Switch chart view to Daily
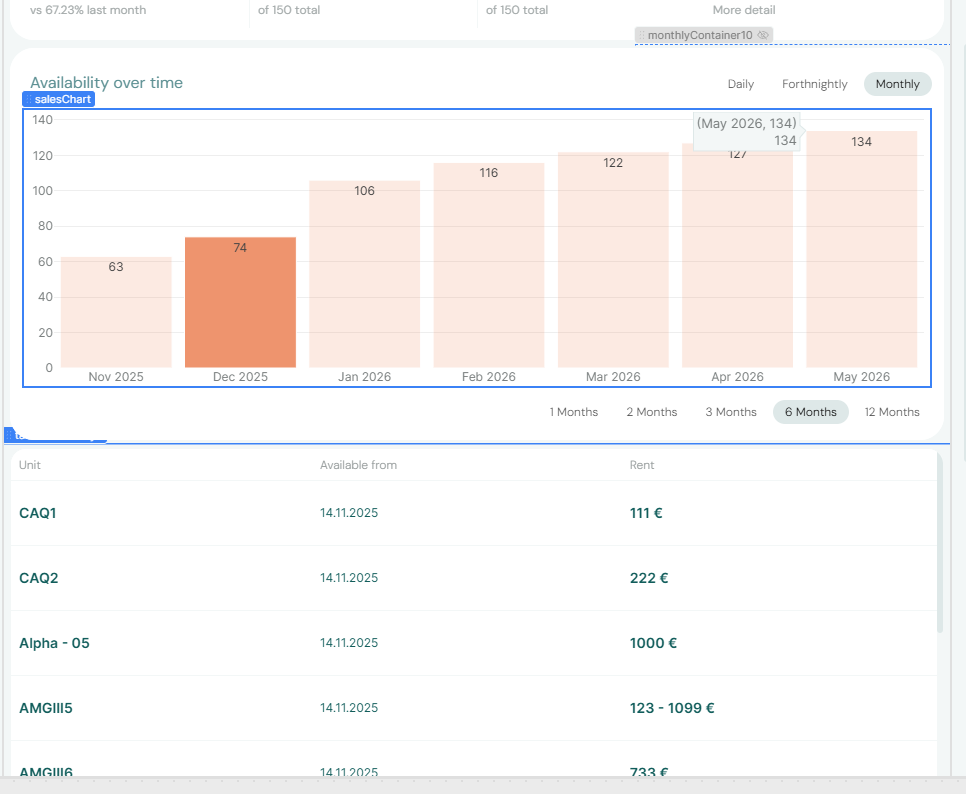The width and height of the screenshot is (966, 794). [740, 84]
